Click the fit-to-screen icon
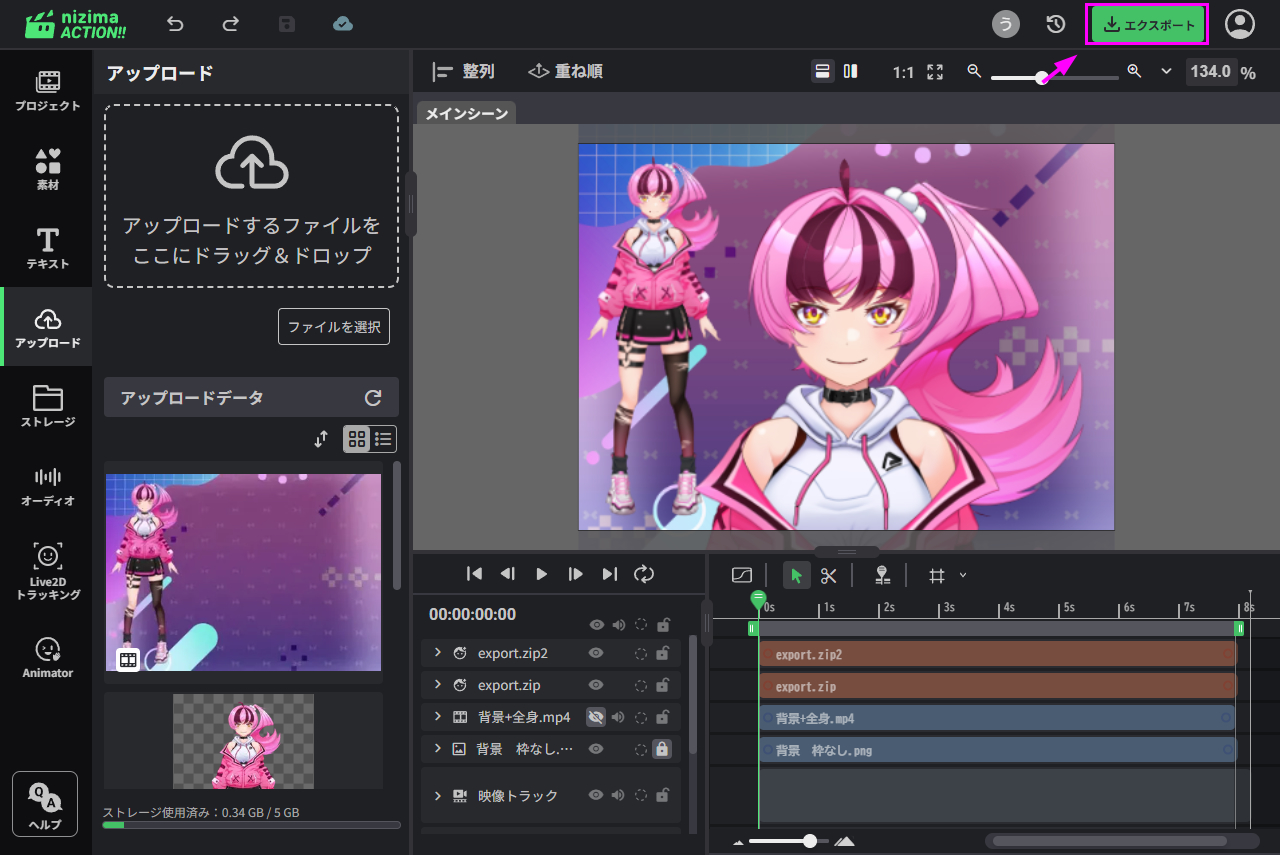Viewport: 1280px width, 855px height. coord(935,72)
